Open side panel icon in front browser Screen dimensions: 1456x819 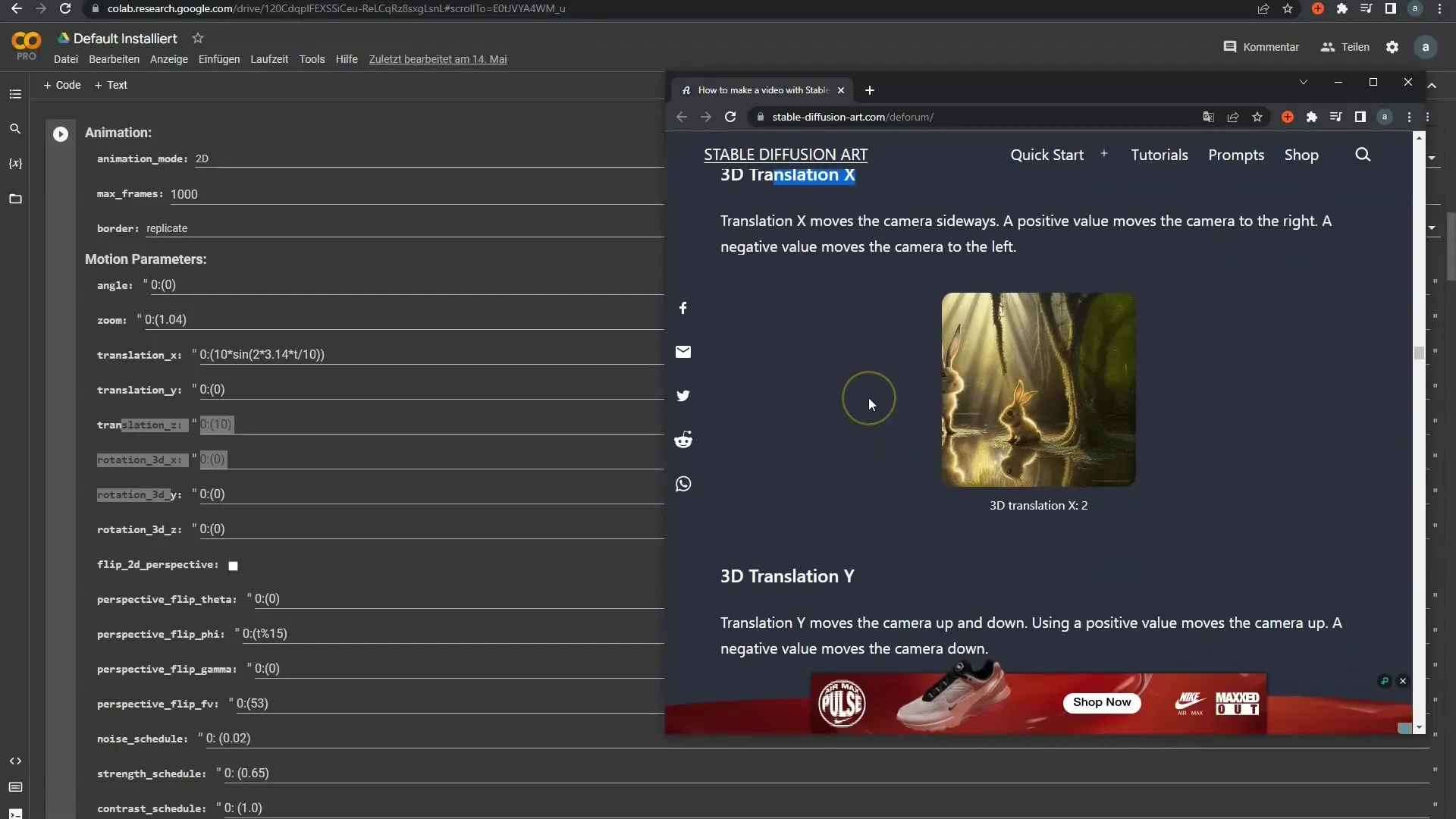coord(1360,117)
